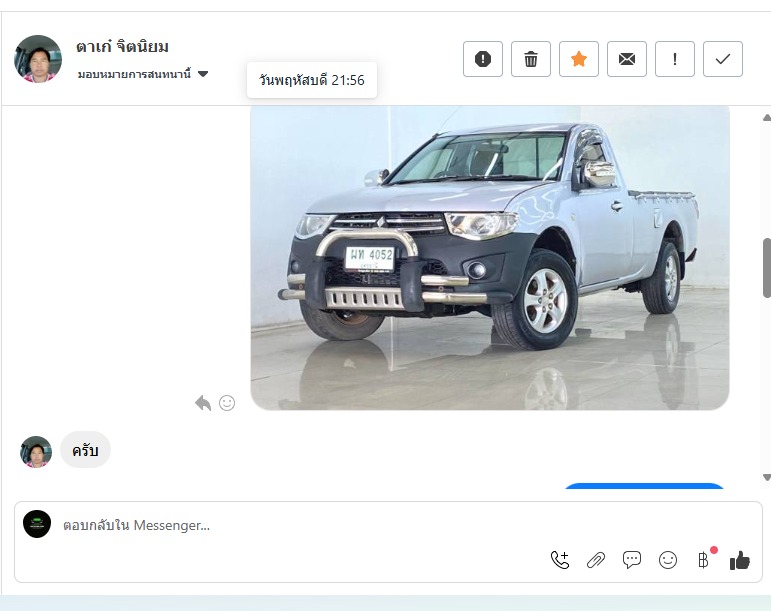Click the chat scrollbar thumb
Screen dimensions: 771x611
pos(767,268)
